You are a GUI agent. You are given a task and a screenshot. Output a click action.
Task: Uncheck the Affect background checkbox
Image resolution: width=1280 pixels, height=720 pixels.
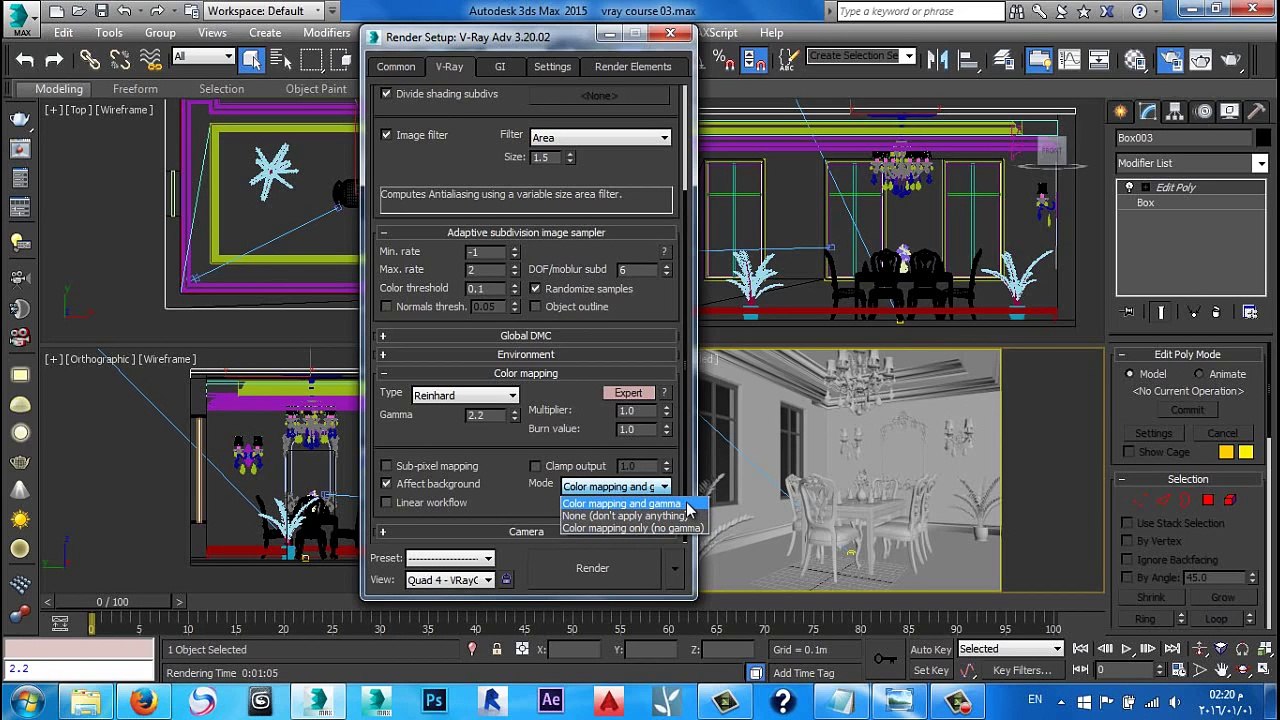[386, 484]
